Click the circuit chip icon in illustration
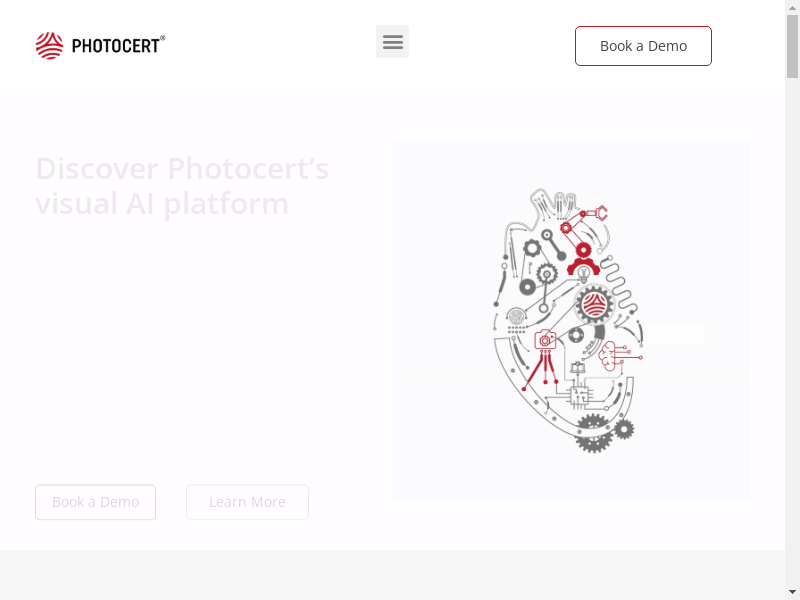The height and width of the screenshot is (600, 800). point(580,396)
